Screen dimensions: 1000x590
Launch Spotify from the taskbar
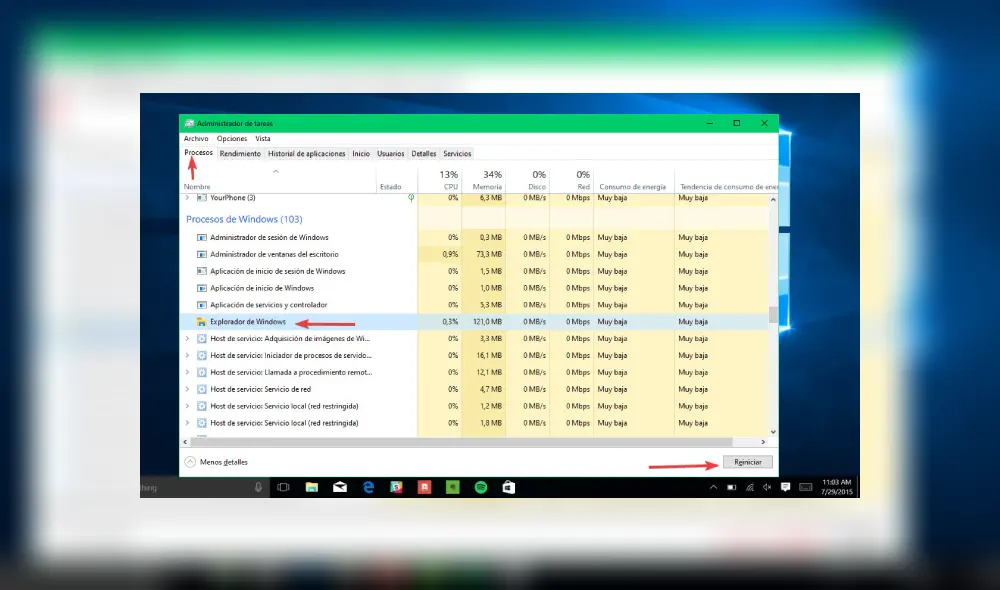pos(481,488)
